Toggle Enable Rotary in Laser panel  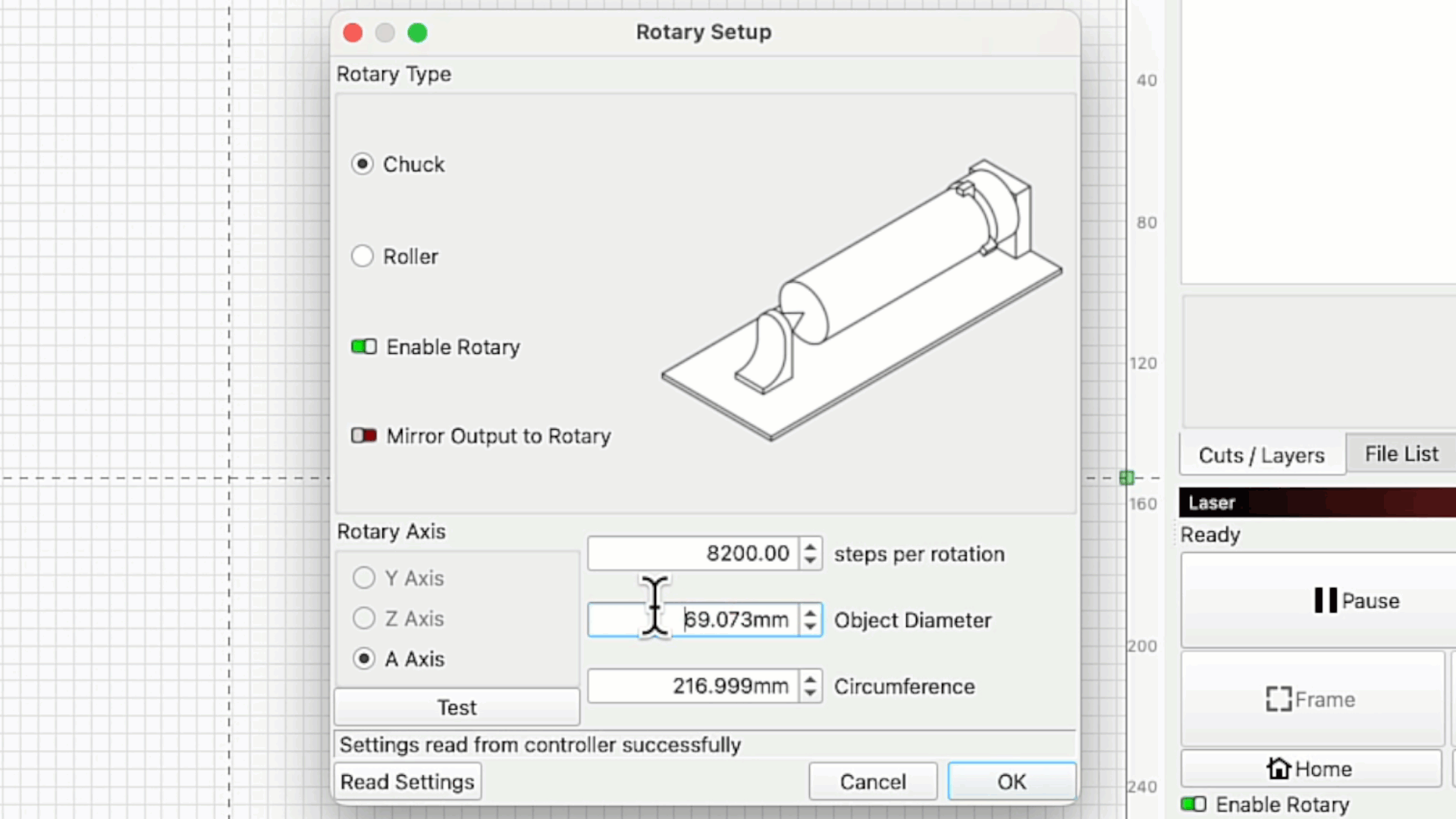(x=1194, y=805)
